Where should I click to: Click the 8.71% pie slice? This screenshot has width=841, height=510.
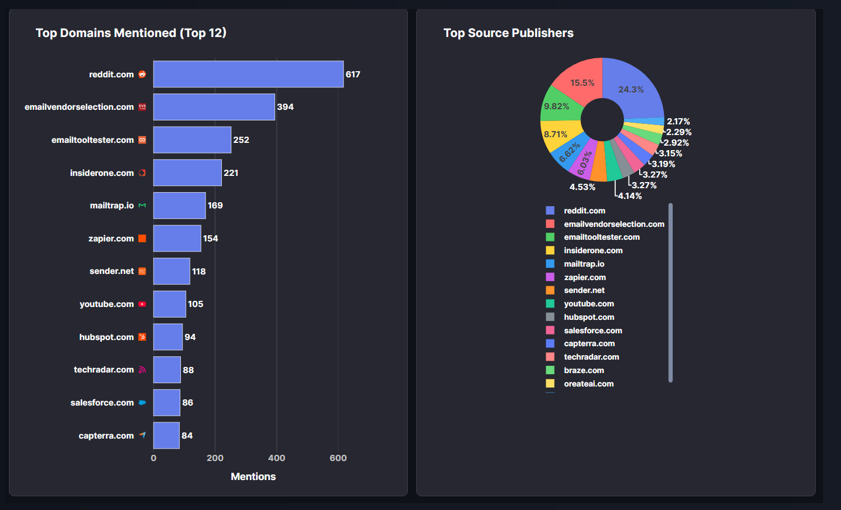(558, 134)
